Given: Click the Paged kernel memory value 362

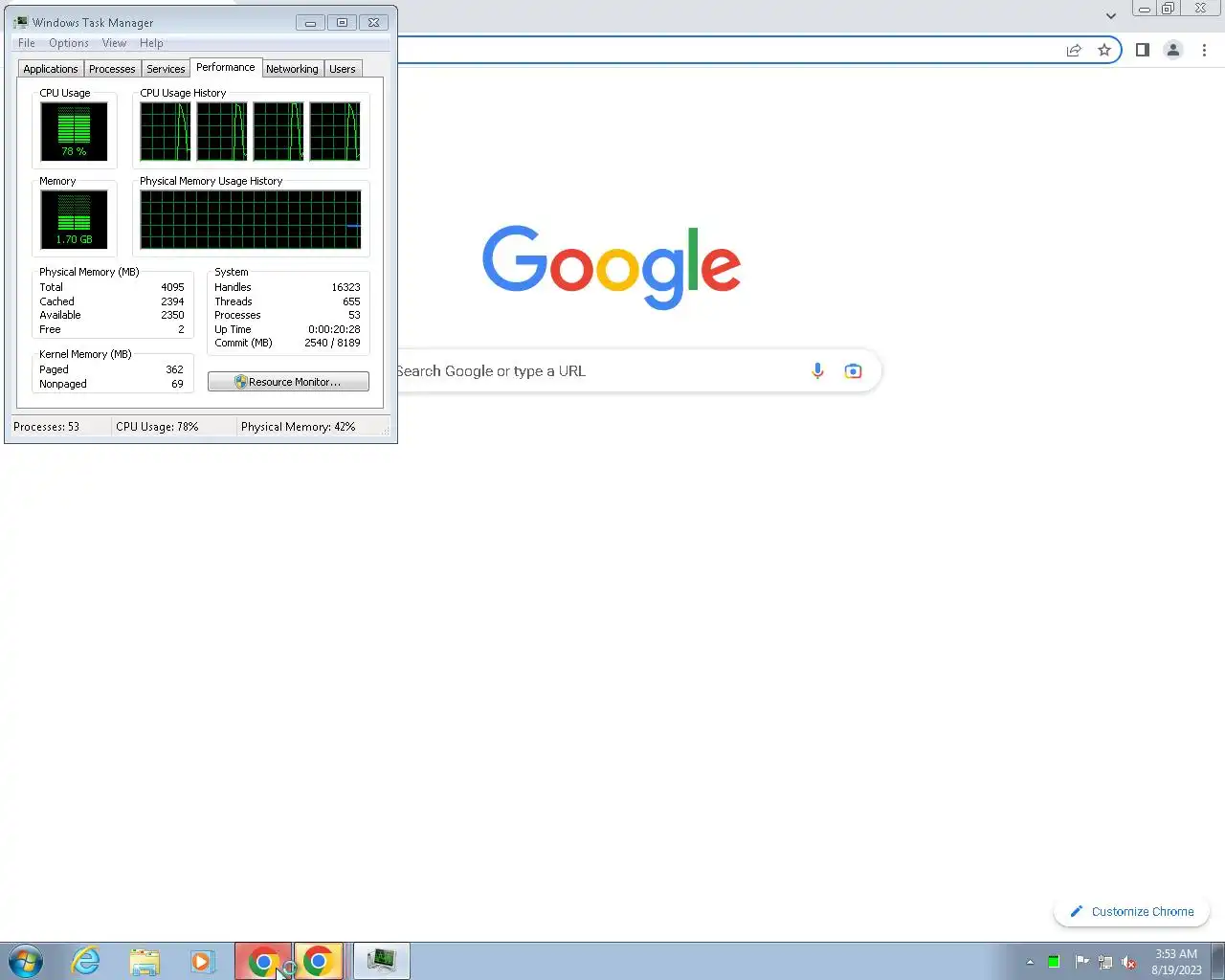Looking at the screenshot, I should pyautogui.click(x=174, y=369).
